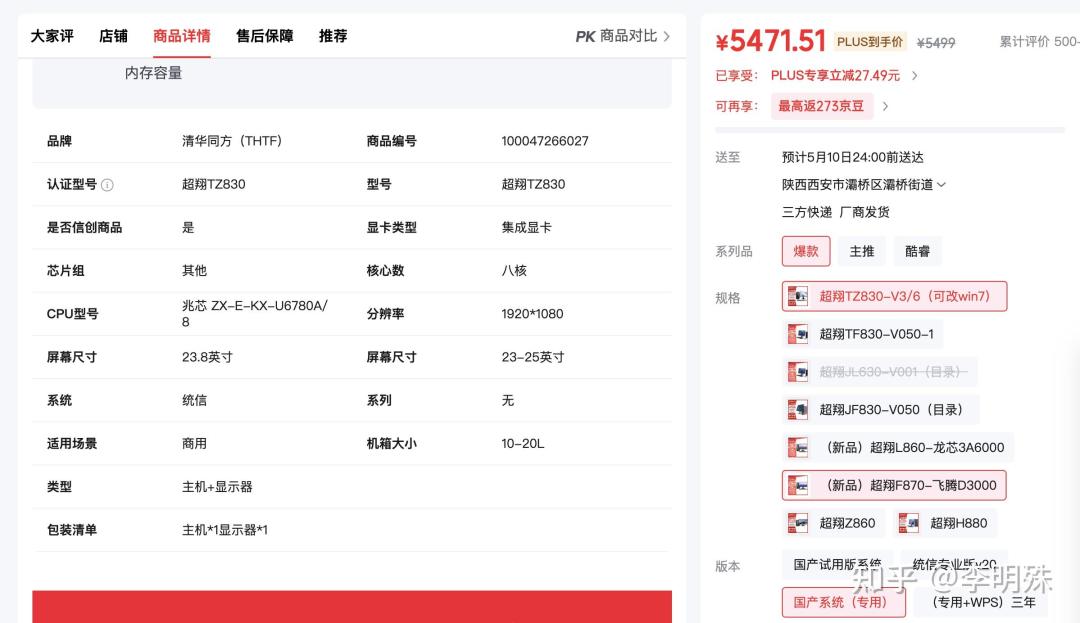Choose spec 超翔H880
Screen dimensions: 1080x623
click(x=944, y=523)
